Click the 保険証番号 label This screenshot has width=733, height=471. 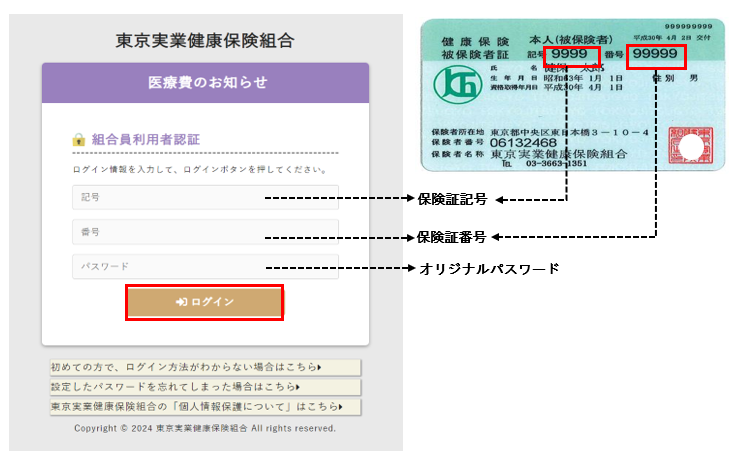452,237
